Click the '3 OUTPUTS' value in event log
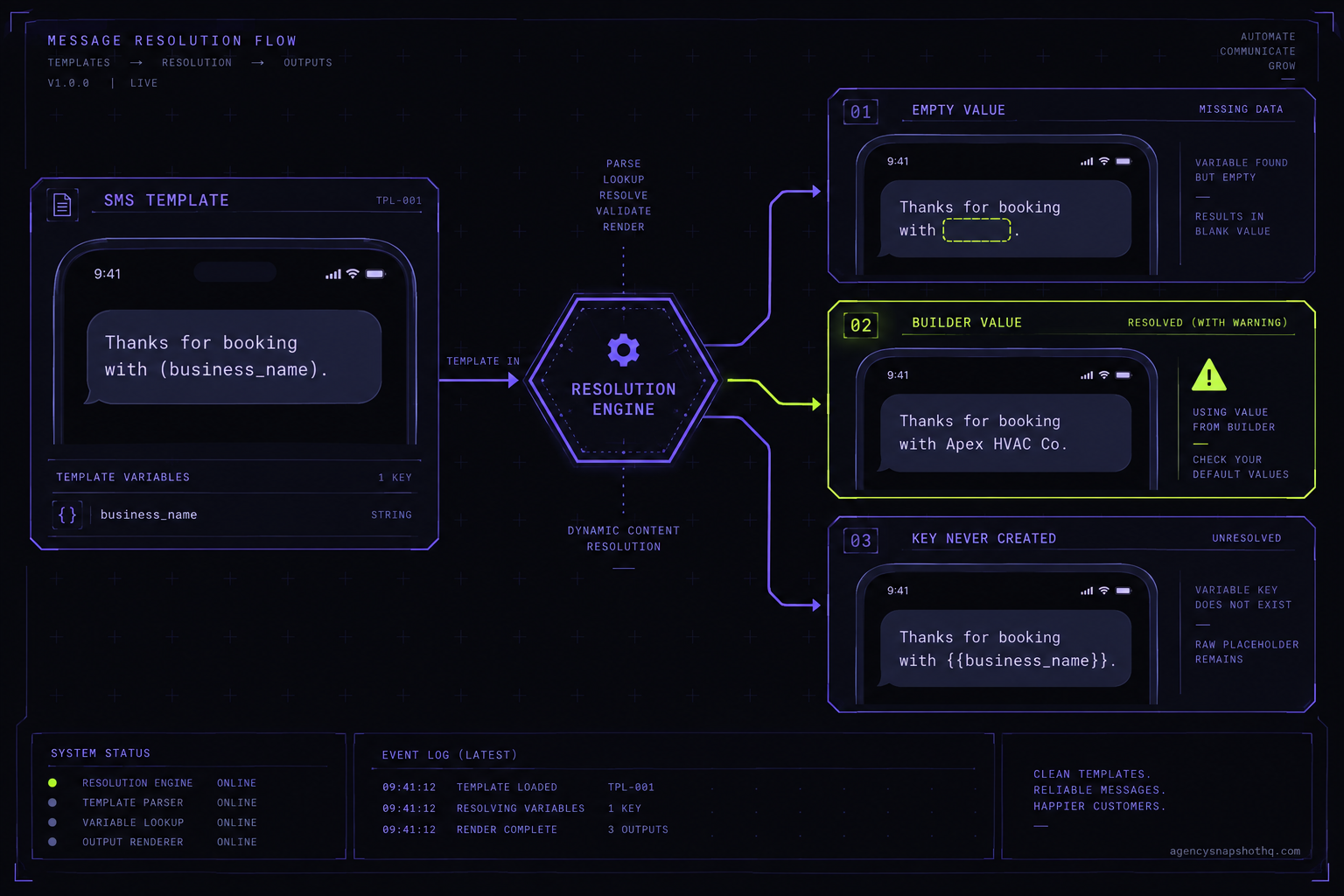Viewport: 1344px width, 896px height. (x=638, y=829)
